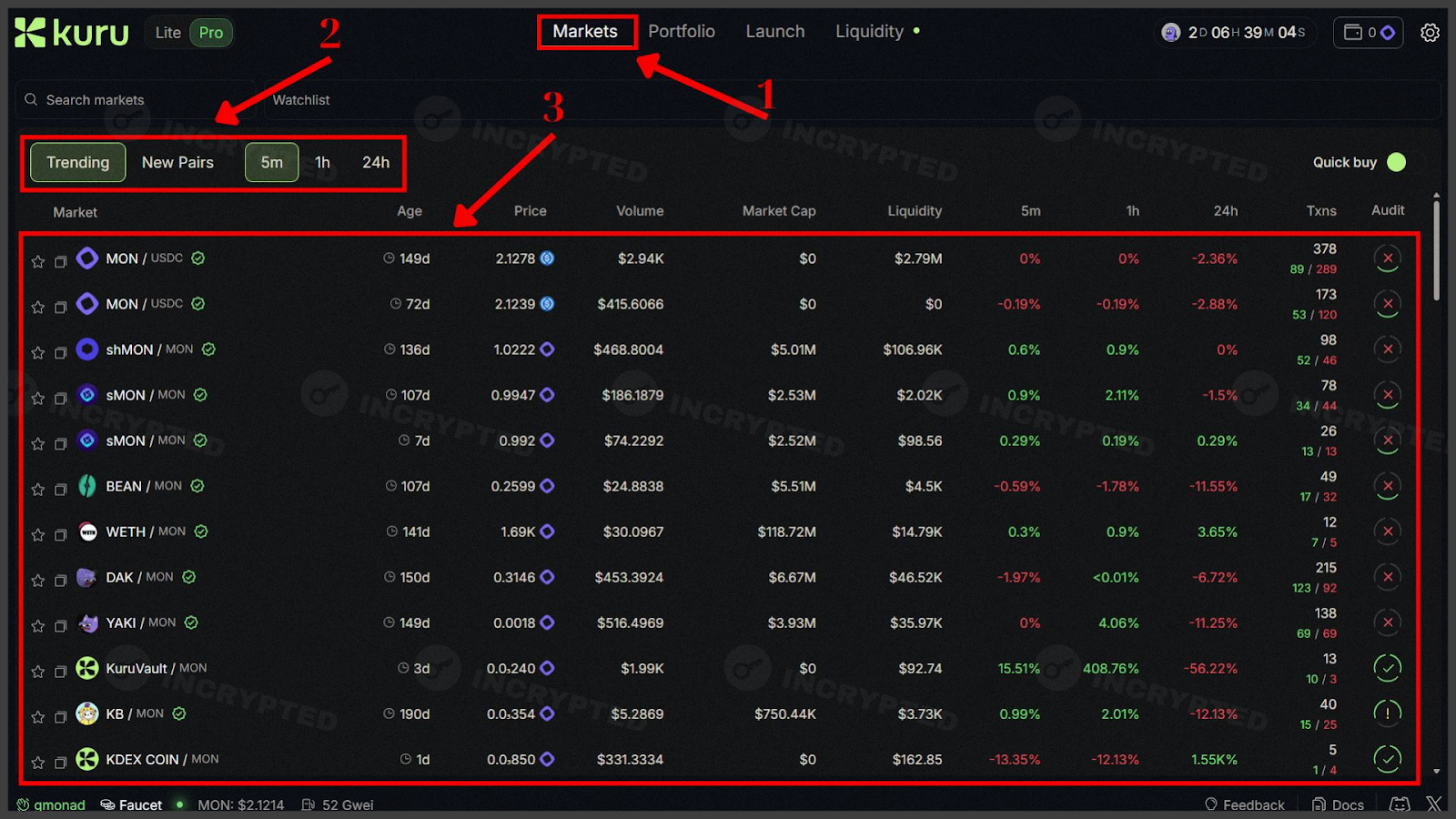Copy address of MON / USDC 149d pair
This screenshot has width=1456, height=819.
tap(61, 262)
